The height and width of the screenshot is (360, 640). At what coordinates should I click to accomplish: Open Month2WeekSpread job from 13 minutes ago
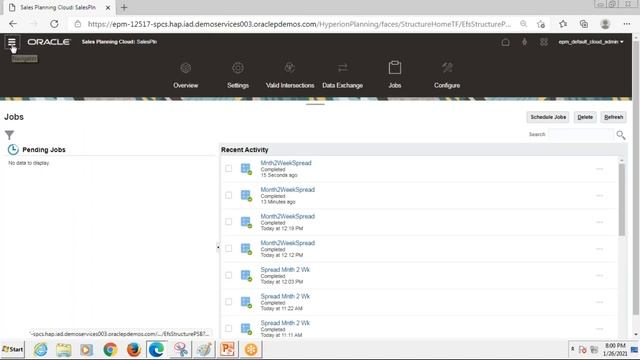coord(287,189)
